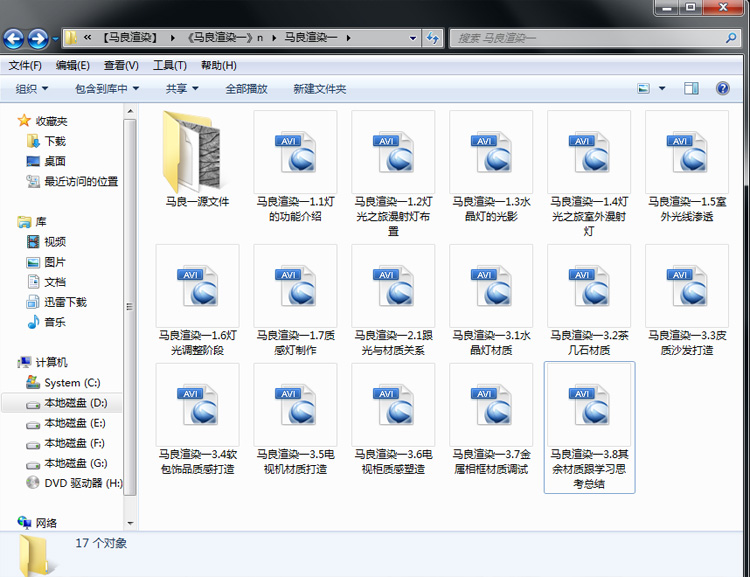Screen dimensions: 750x577
Task: Open recent pages dropdown next to Forward
Action: (55, 38)
